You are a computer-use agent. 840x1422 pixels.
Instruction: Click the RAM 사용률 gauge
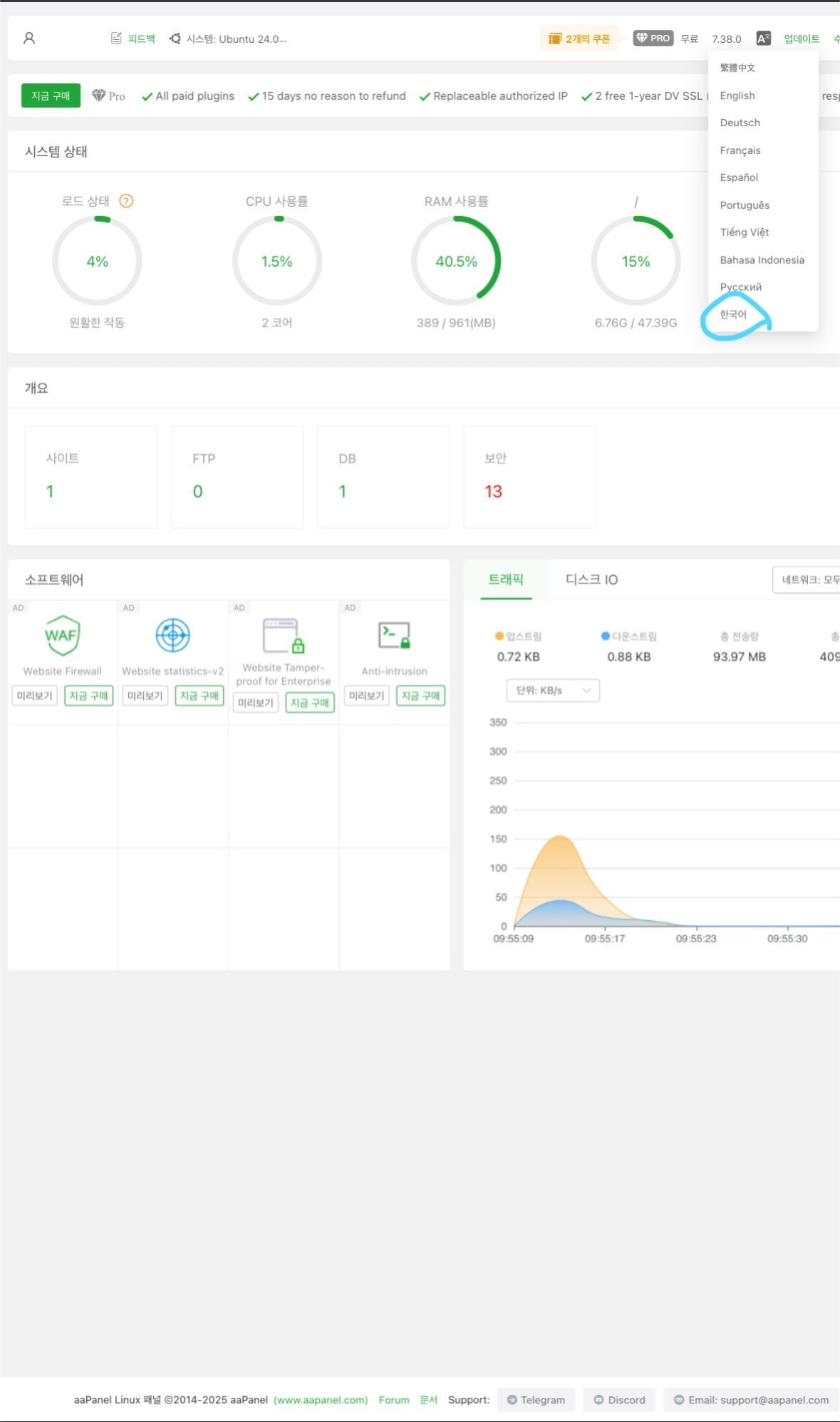point(456,262)
